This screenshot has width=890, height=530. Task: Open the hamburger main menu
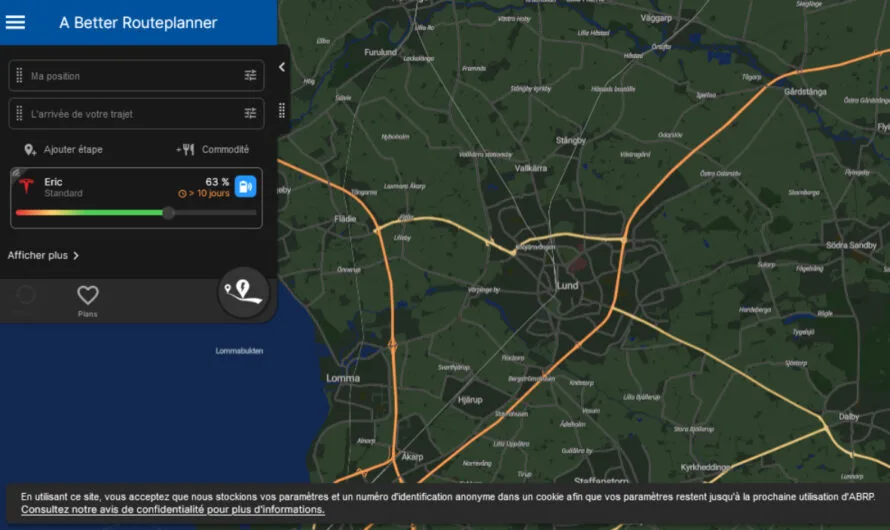coord(15,22)
